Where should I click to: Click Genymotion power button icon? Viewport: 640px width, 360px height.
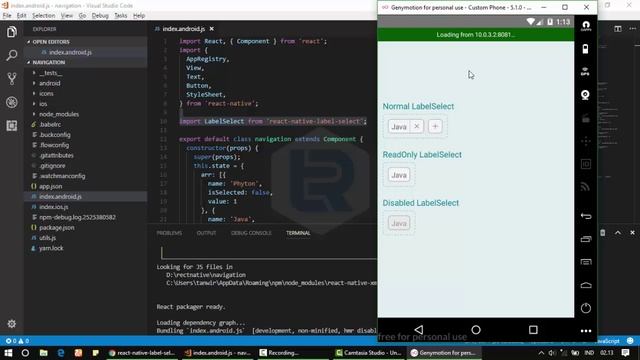[586, 308]
